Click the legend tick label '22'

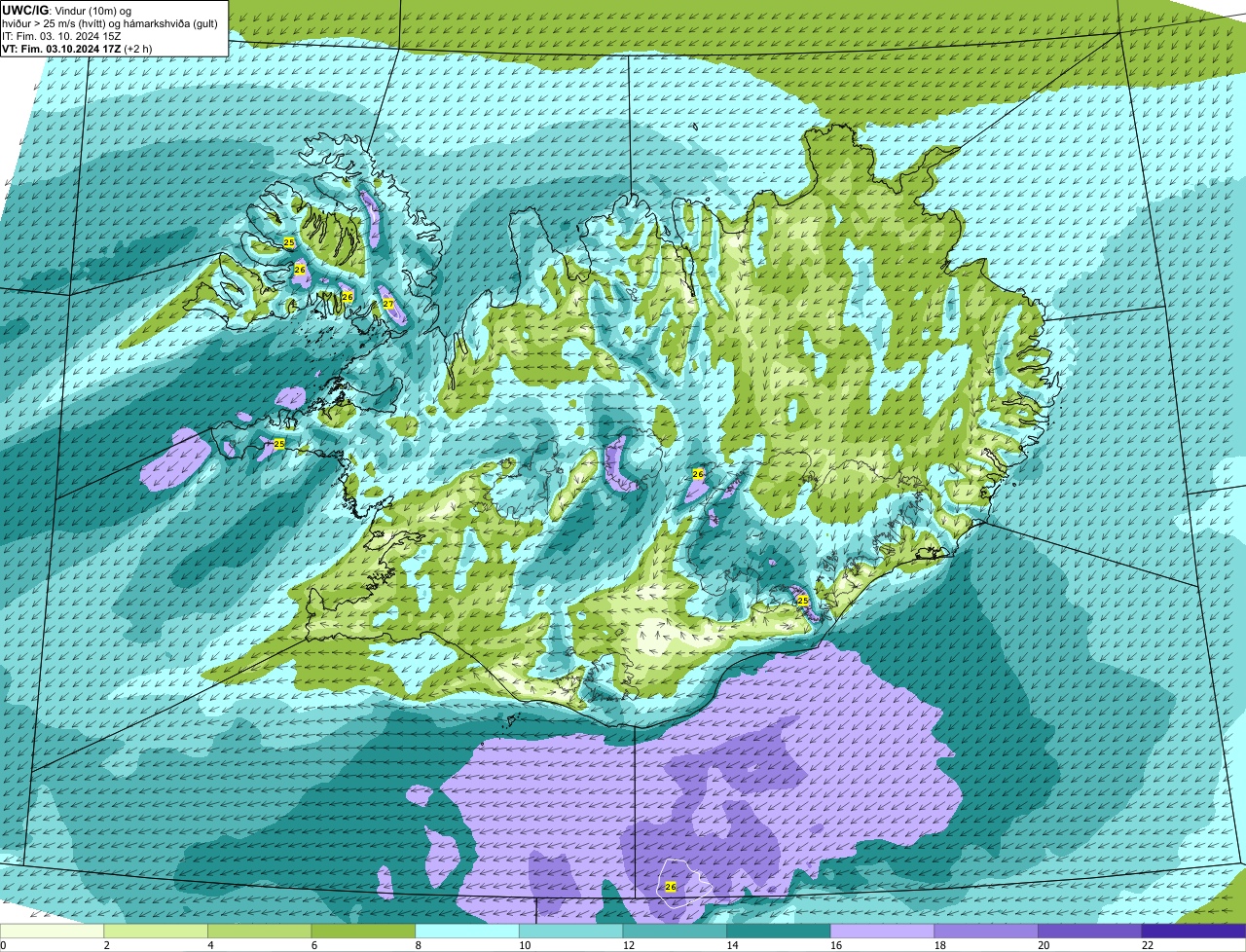pyautogui.click(x=1148, y=945)
